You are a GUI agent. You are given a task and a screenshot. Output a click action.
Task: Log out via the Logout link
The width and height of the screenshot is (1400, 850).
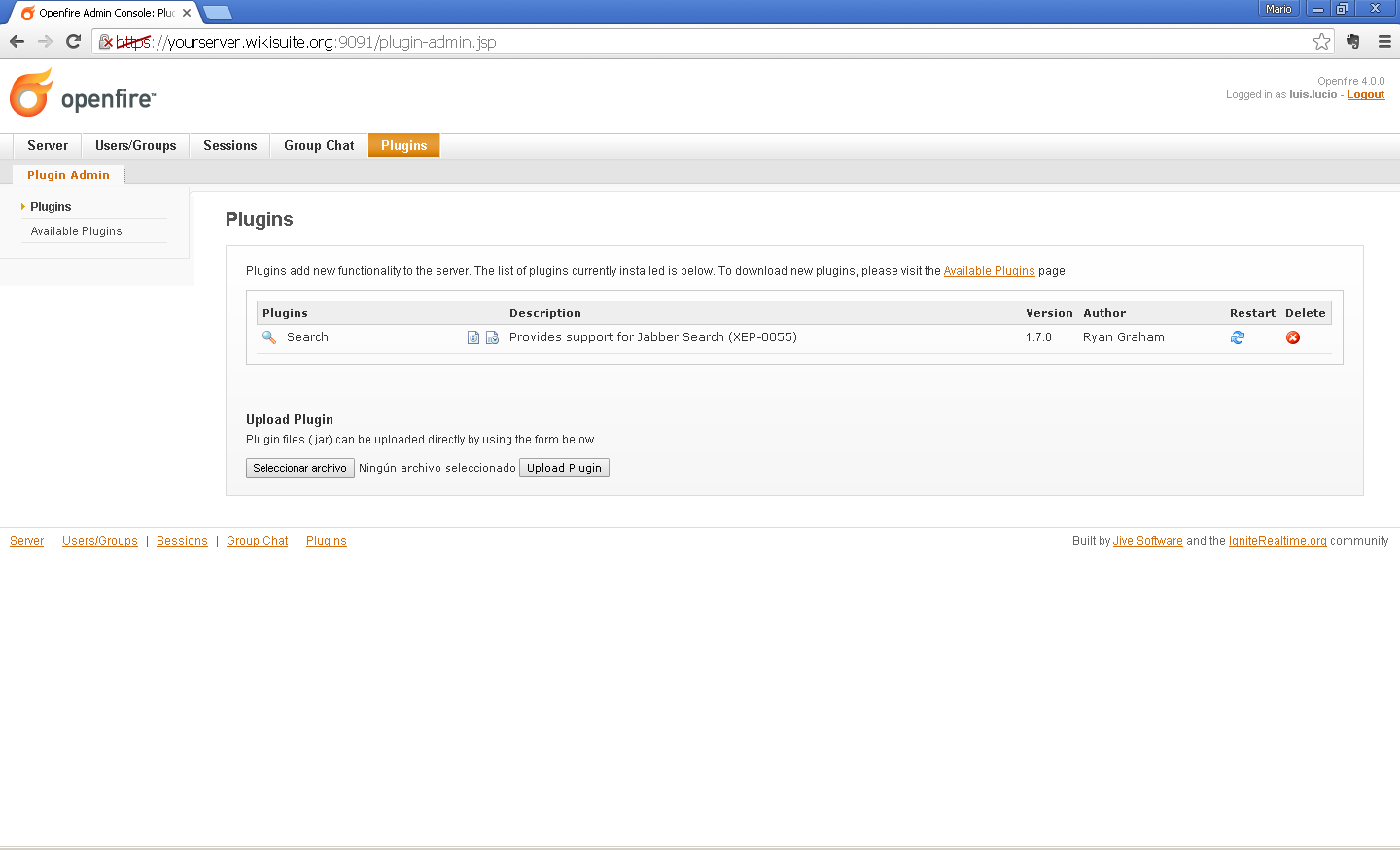(x=1365, y=95)
